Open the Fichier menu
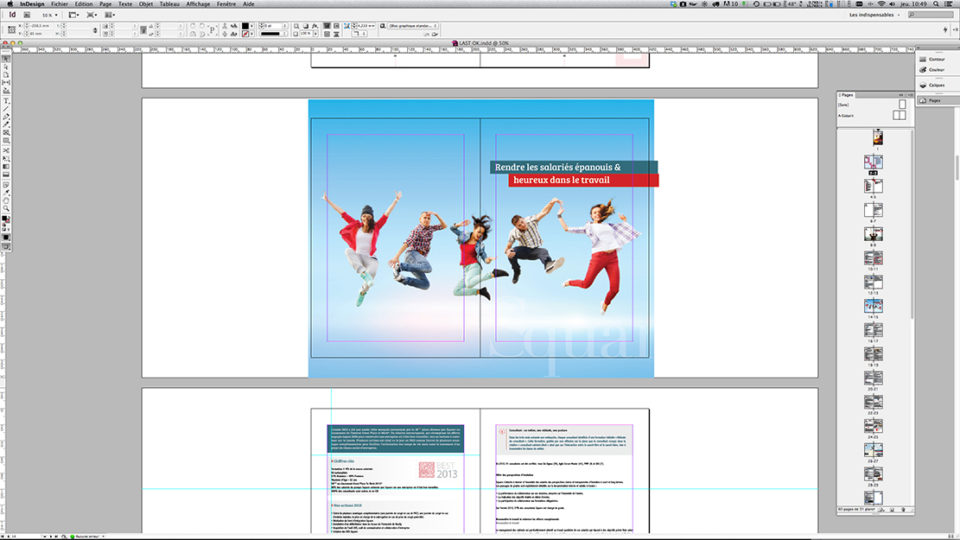960x540 pixels. (x=59, y=4)
